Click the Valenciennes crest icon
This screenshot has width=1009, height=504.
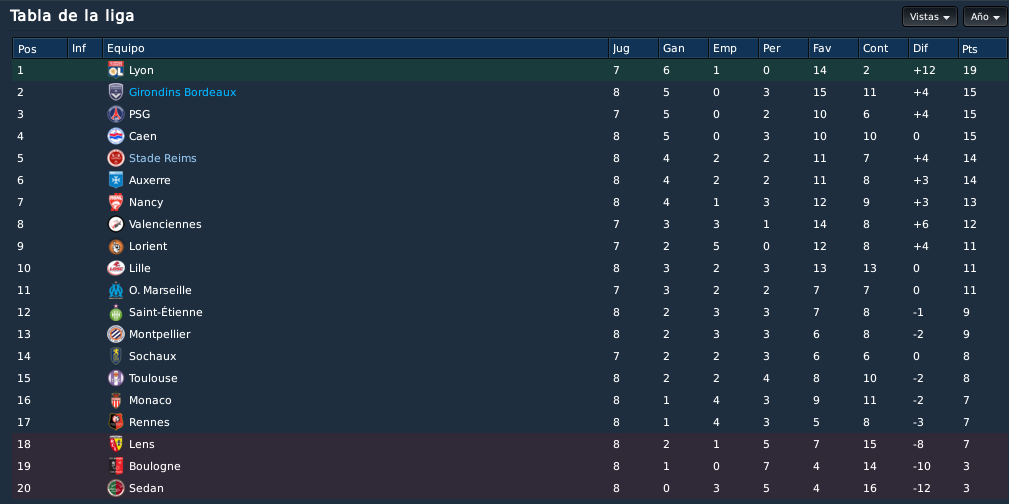point(116,224)
